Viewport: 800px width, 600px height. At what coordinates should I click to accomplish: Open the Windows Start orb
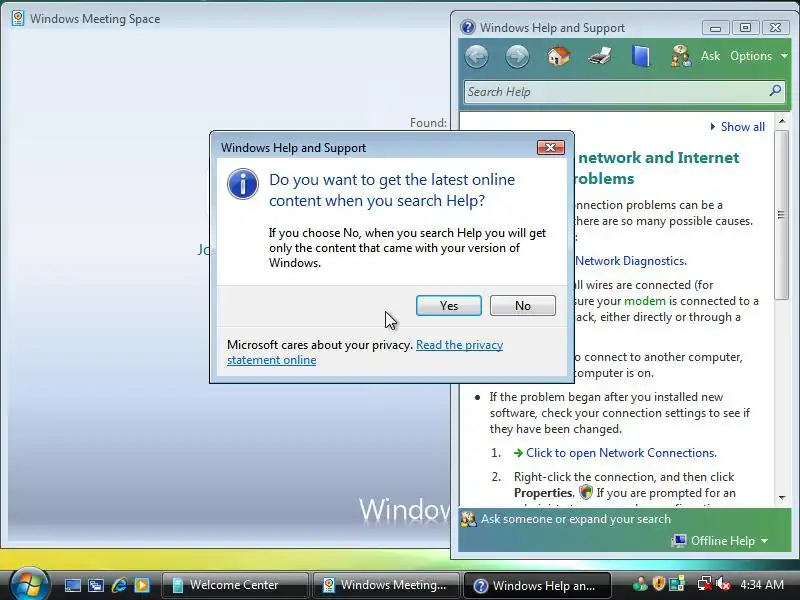click(29, 584)
